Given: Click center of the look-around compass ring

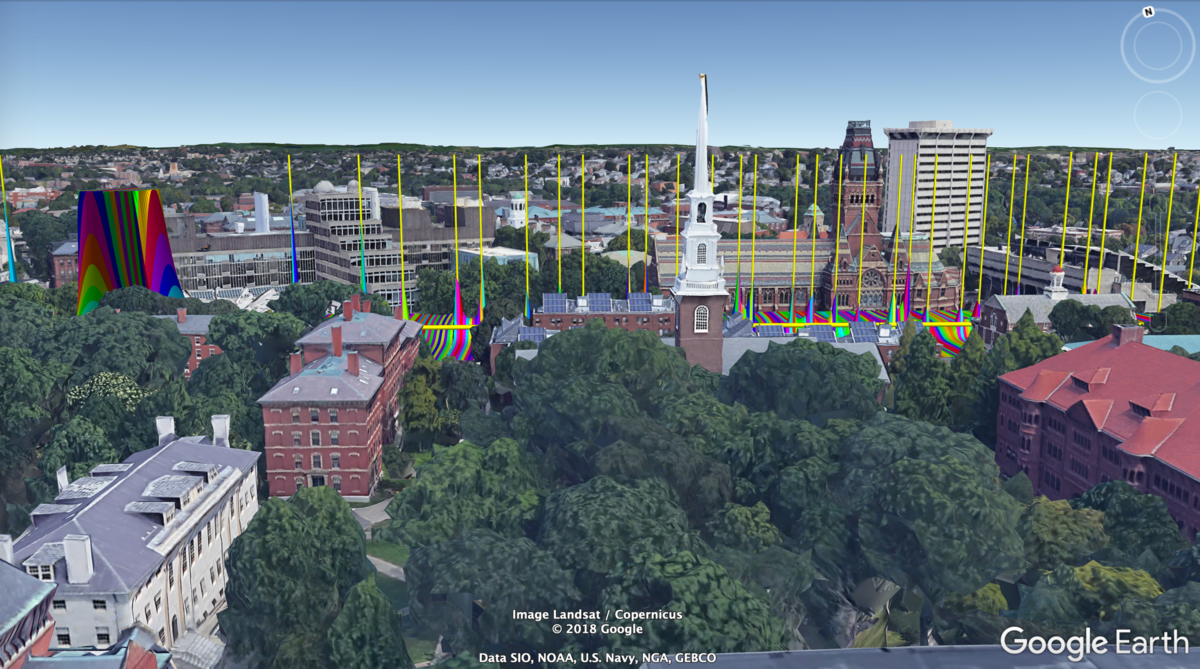Looking at the screenshot, I should click(x=1157, y=46).
